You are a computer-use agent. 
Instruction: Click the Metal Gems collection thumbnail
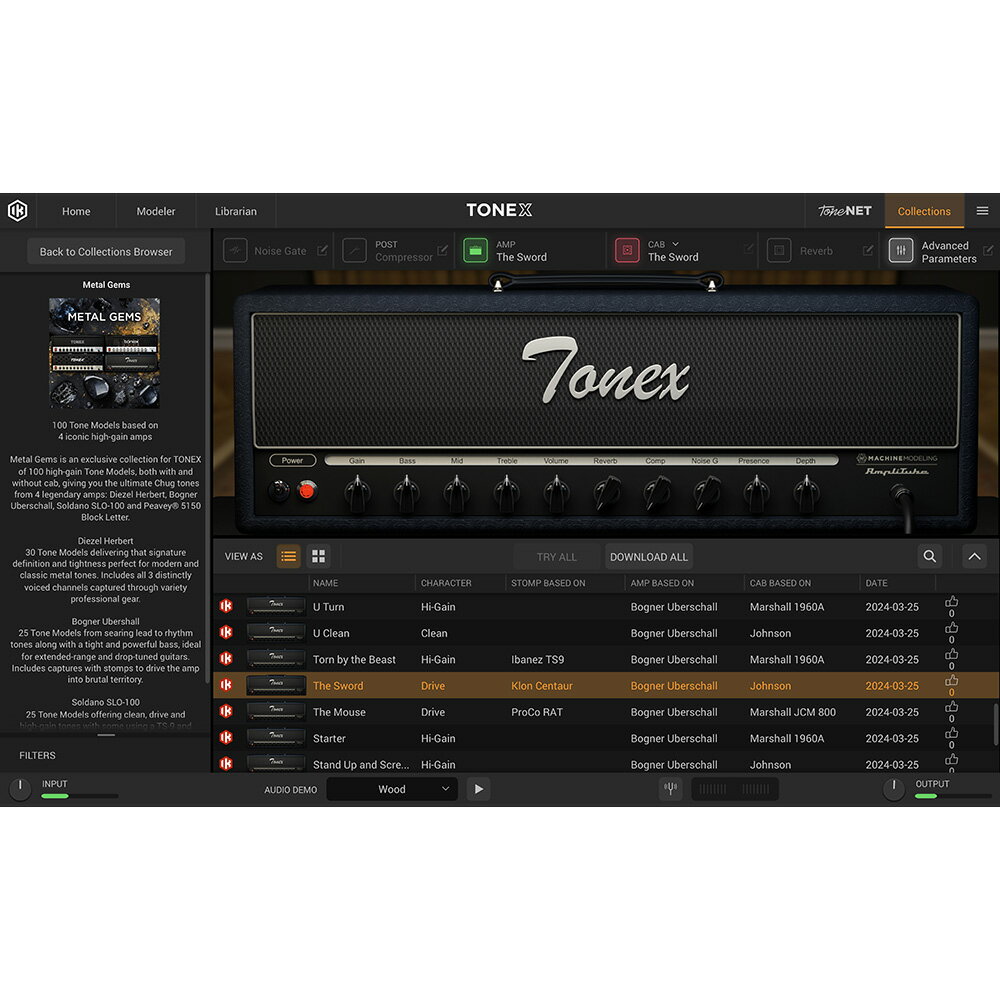[x=105, y=353]
